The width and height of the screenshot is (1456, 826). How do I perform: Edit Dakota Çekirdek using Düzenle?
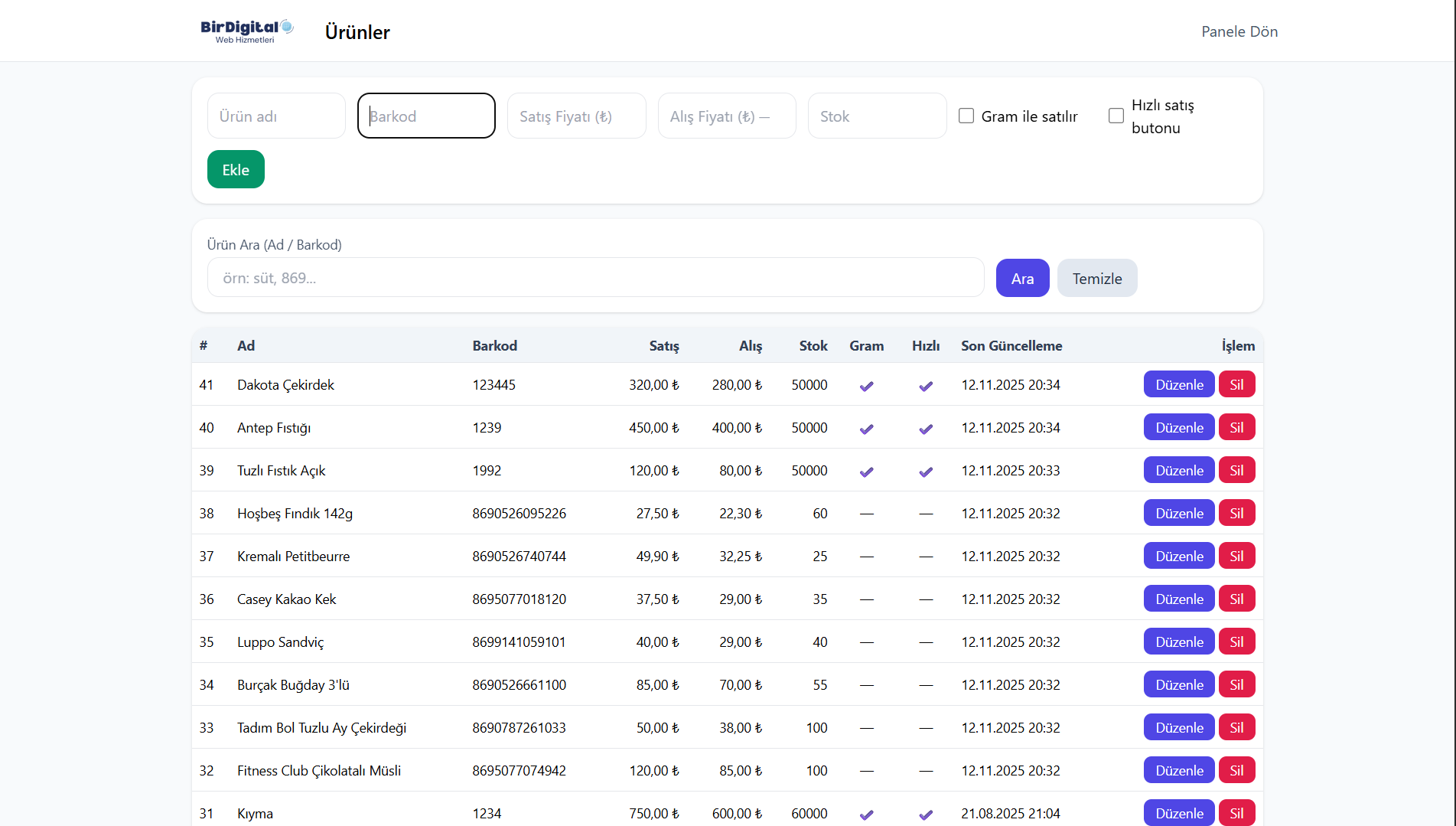(1178, 384)
